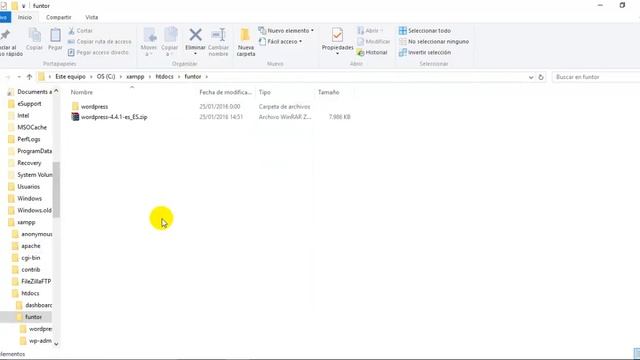Click the navigation pane scroll-down arrow

pos(56,344)
